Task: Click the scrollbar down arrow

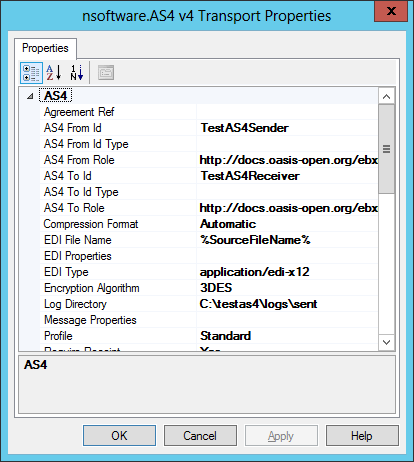Action: coord(387,342)
